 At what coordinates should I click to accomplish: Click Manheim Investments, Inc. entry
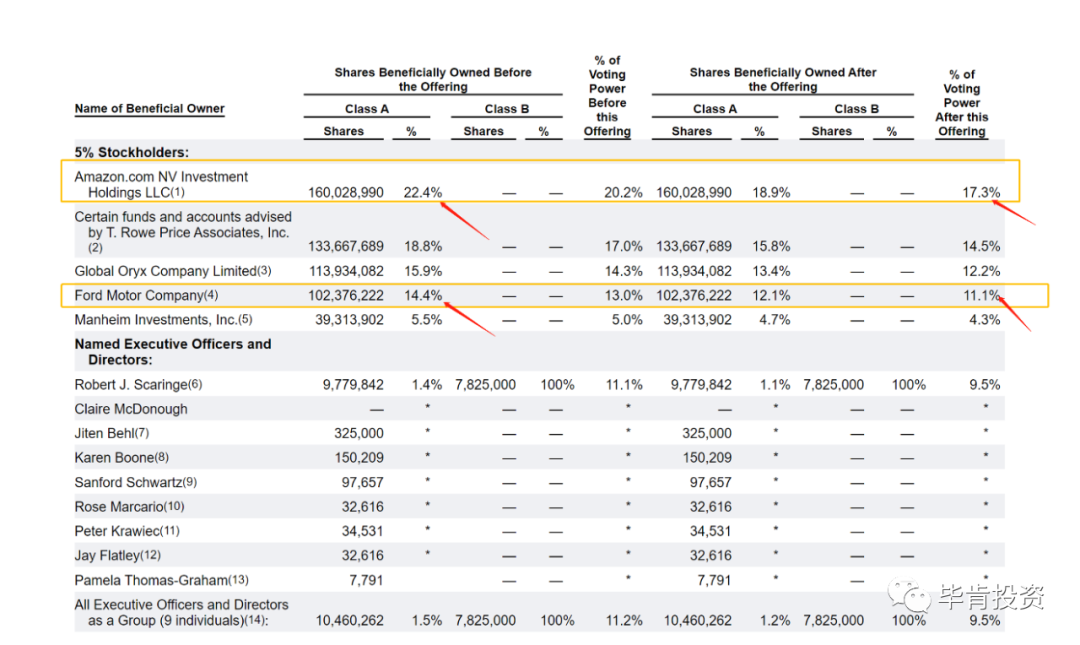coord(163,320)
